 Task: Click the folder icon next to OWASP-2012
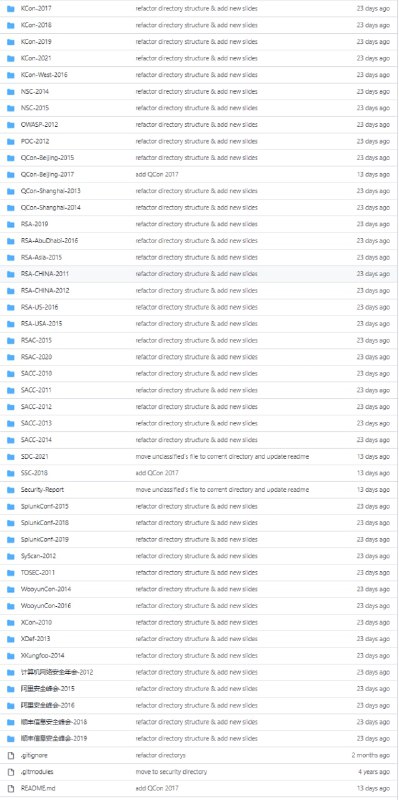(11, 125)
